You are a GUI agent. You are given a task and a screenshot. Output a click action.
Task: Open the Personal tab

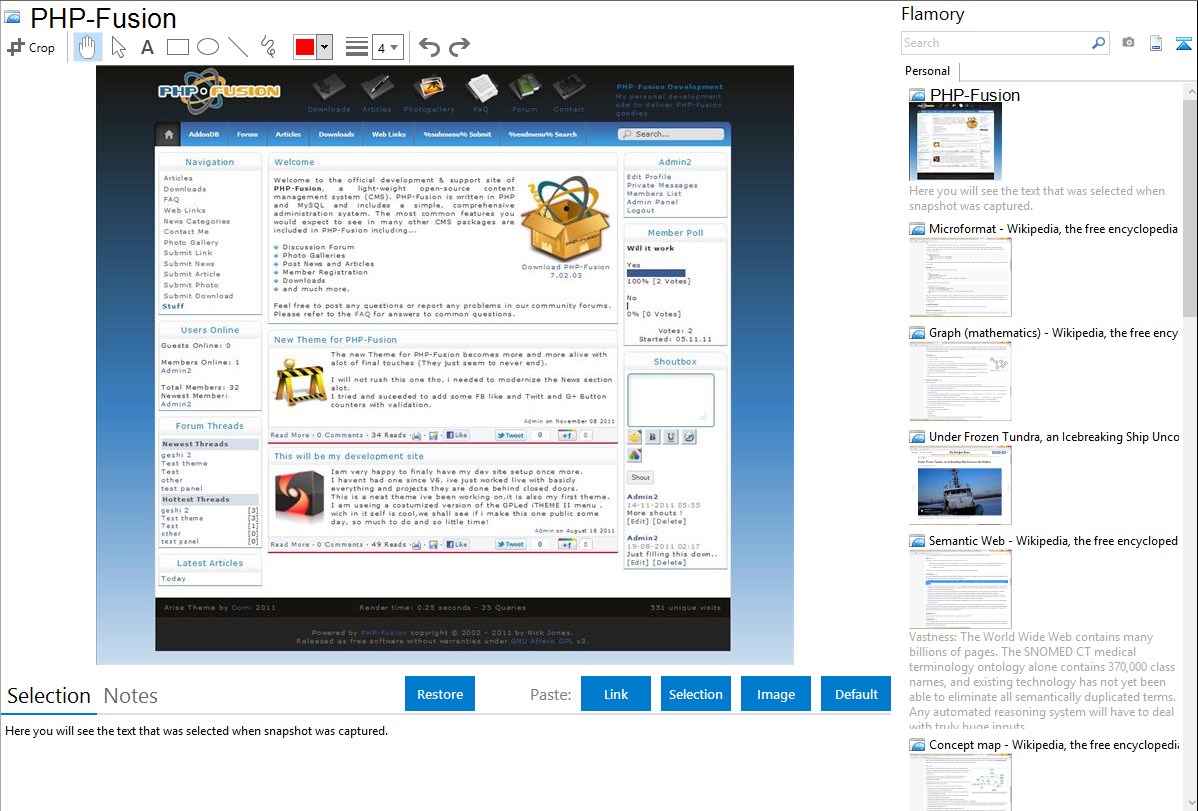click(928, 71)
